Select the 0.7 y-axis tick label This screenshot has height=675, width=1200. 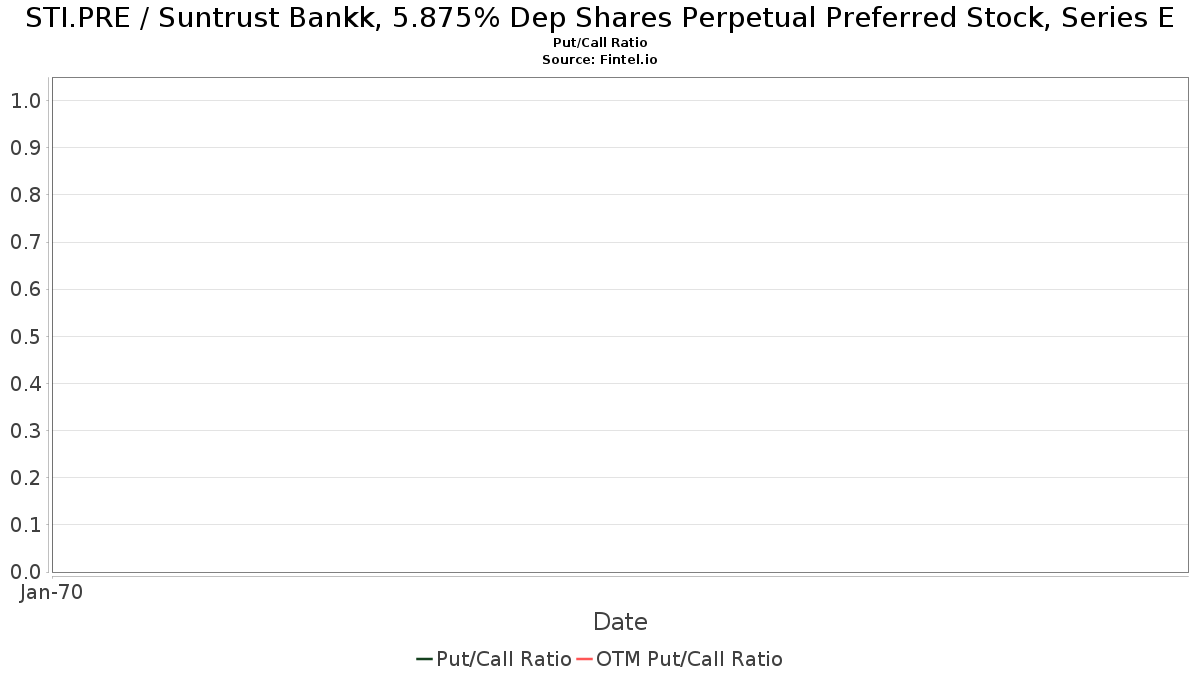(25, 242)
